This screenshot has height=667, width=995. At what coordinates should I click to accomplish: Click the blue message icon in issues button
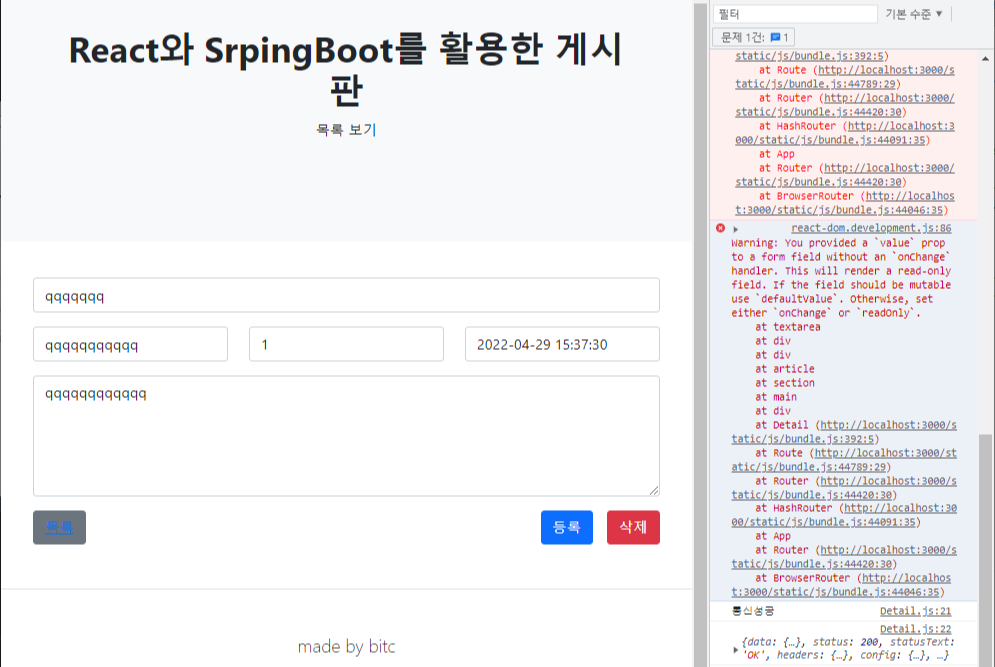775,37
